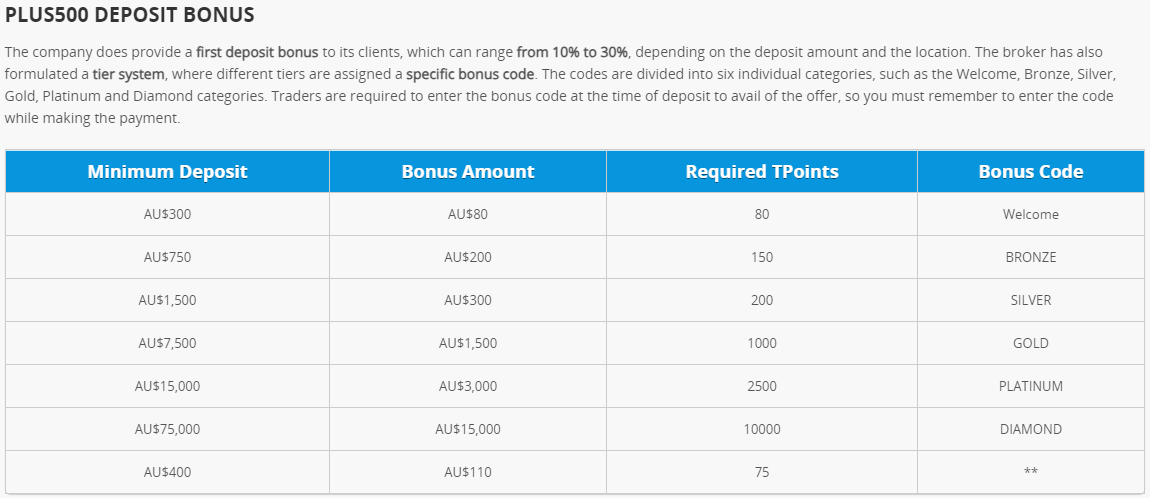This screenshot has width=1150, height=498.
Task: Select the DIAMOND bonus code cell
Action: [x=1031, y=429]
